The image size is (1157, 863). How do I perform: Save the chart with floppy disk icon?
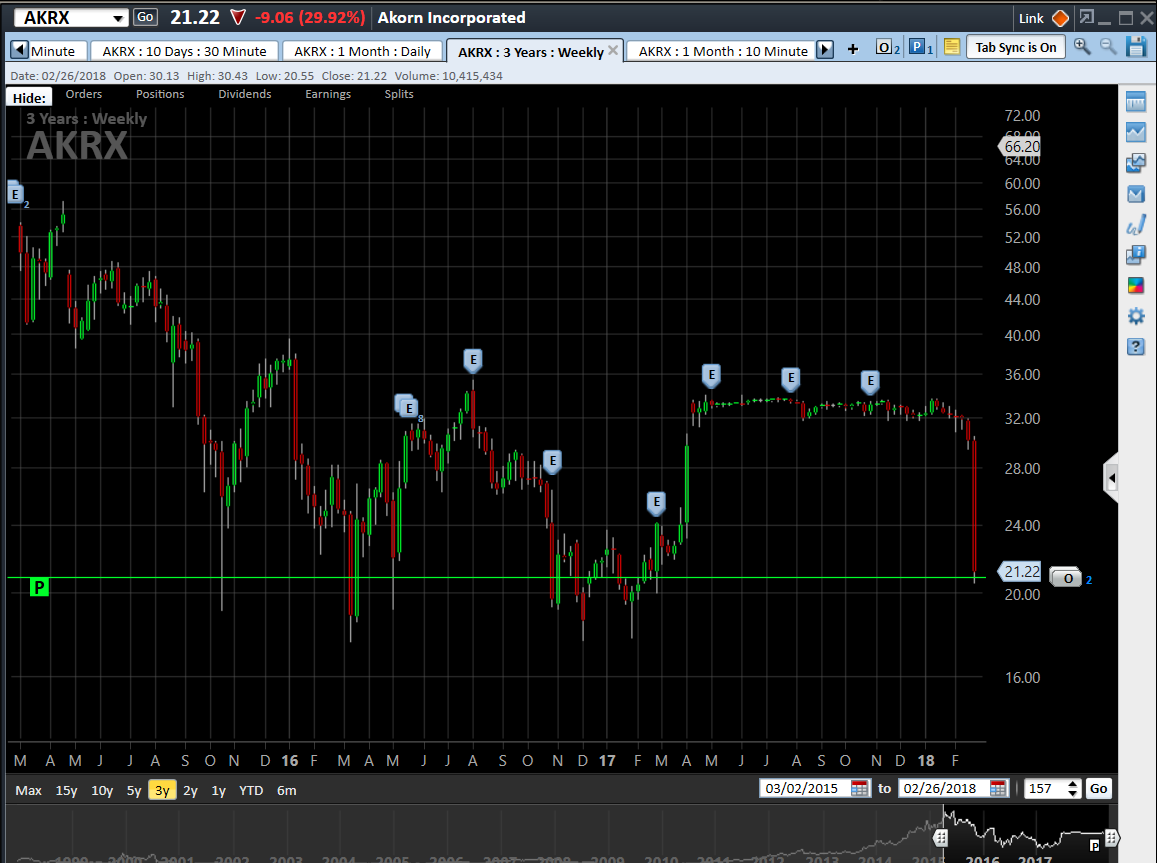tap(1136, 47)
